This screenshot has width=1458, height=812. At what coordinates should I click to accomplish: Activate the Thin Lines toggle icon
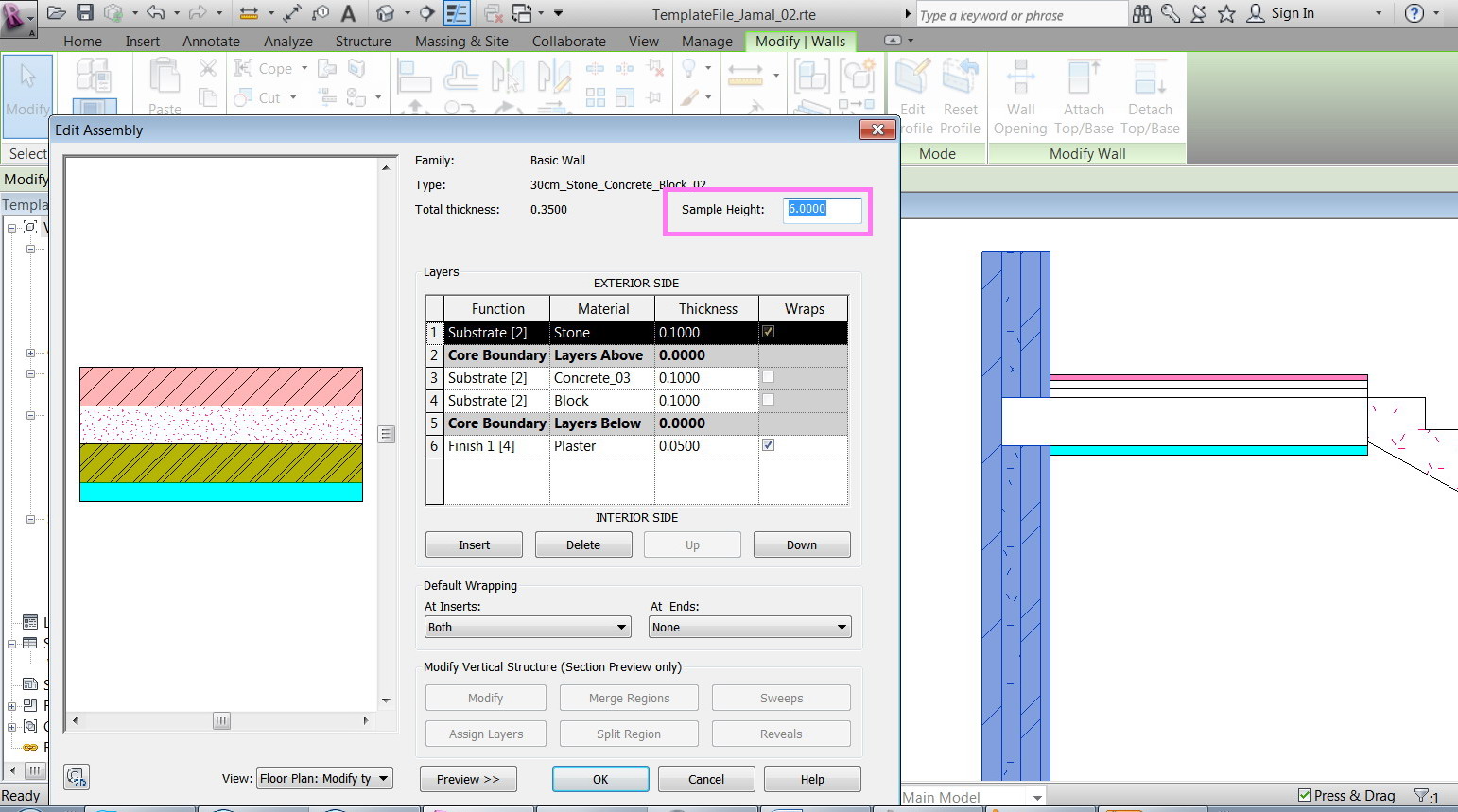[457, 13]
